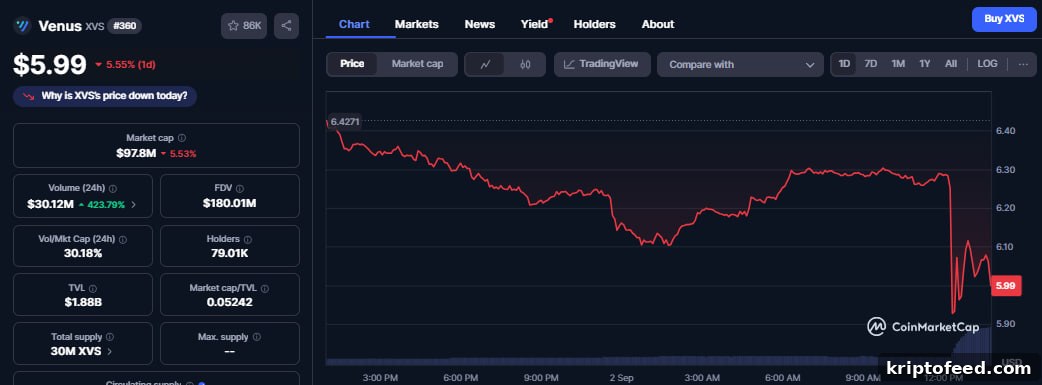
Task: Click FDV info icon
Action: point(240,189)
